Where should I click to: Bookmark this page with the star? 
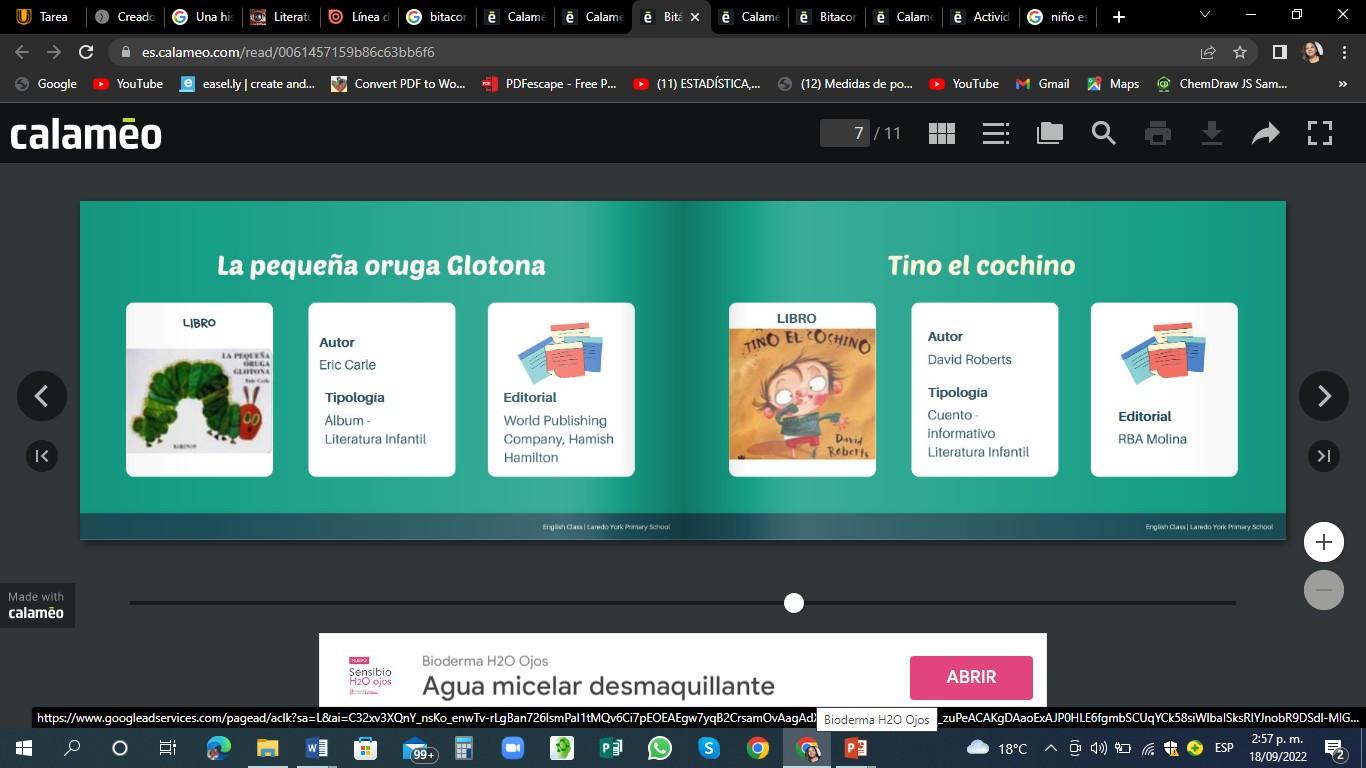tap(1240, 52)
